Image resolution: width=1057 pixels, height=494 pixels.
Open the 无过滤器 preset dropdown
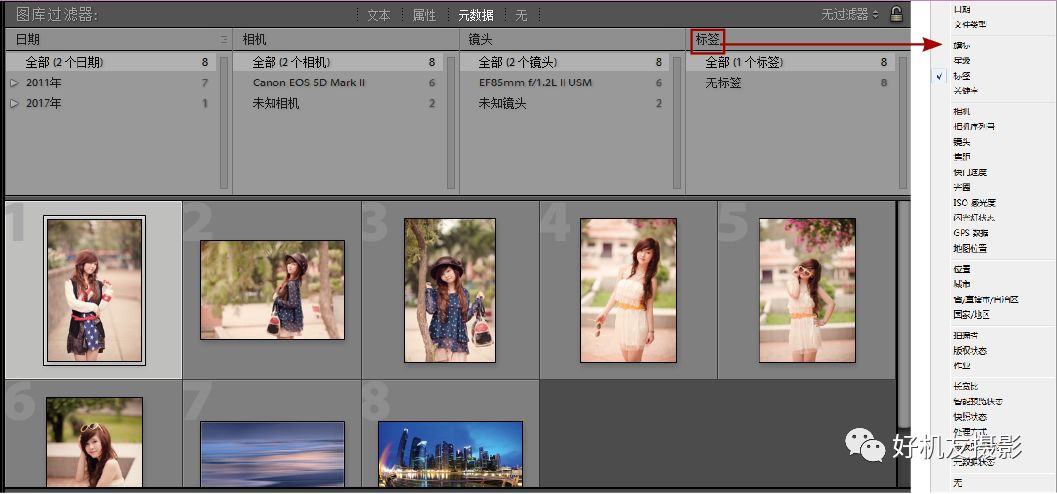click(x=849, y=14)
